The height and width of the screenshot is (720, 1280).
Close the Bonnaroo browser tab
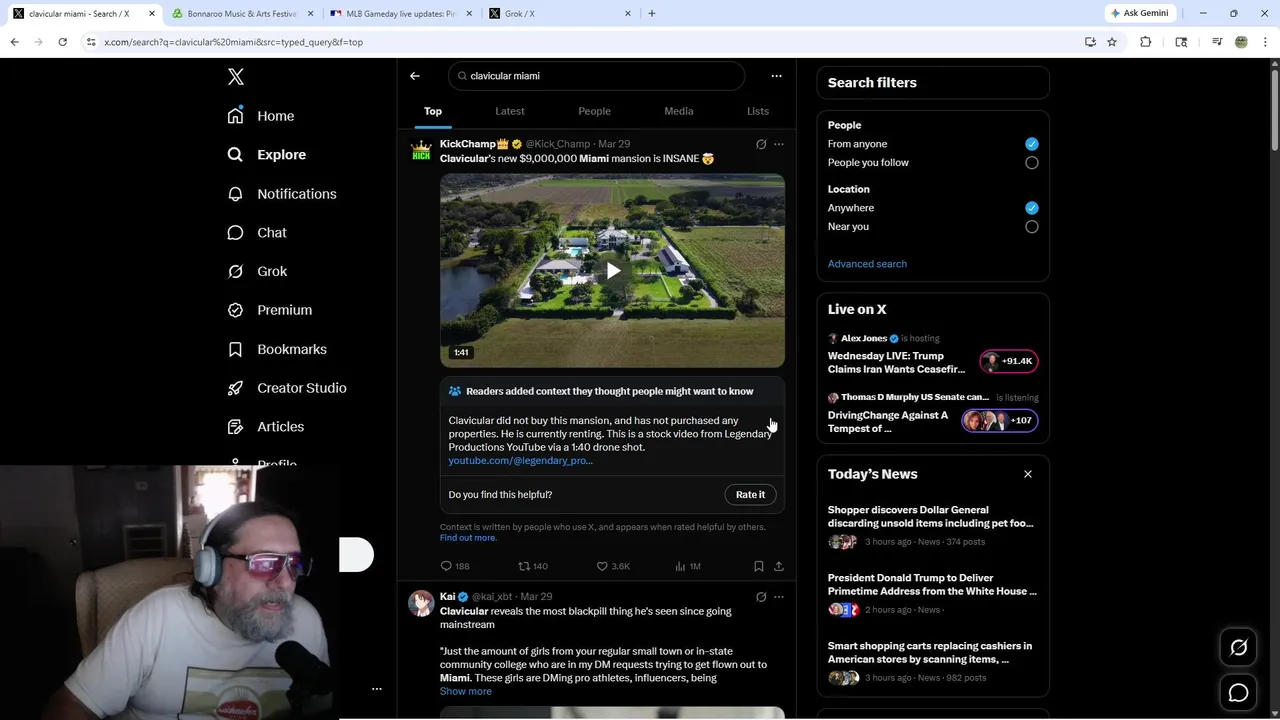[x=311, y=14]
